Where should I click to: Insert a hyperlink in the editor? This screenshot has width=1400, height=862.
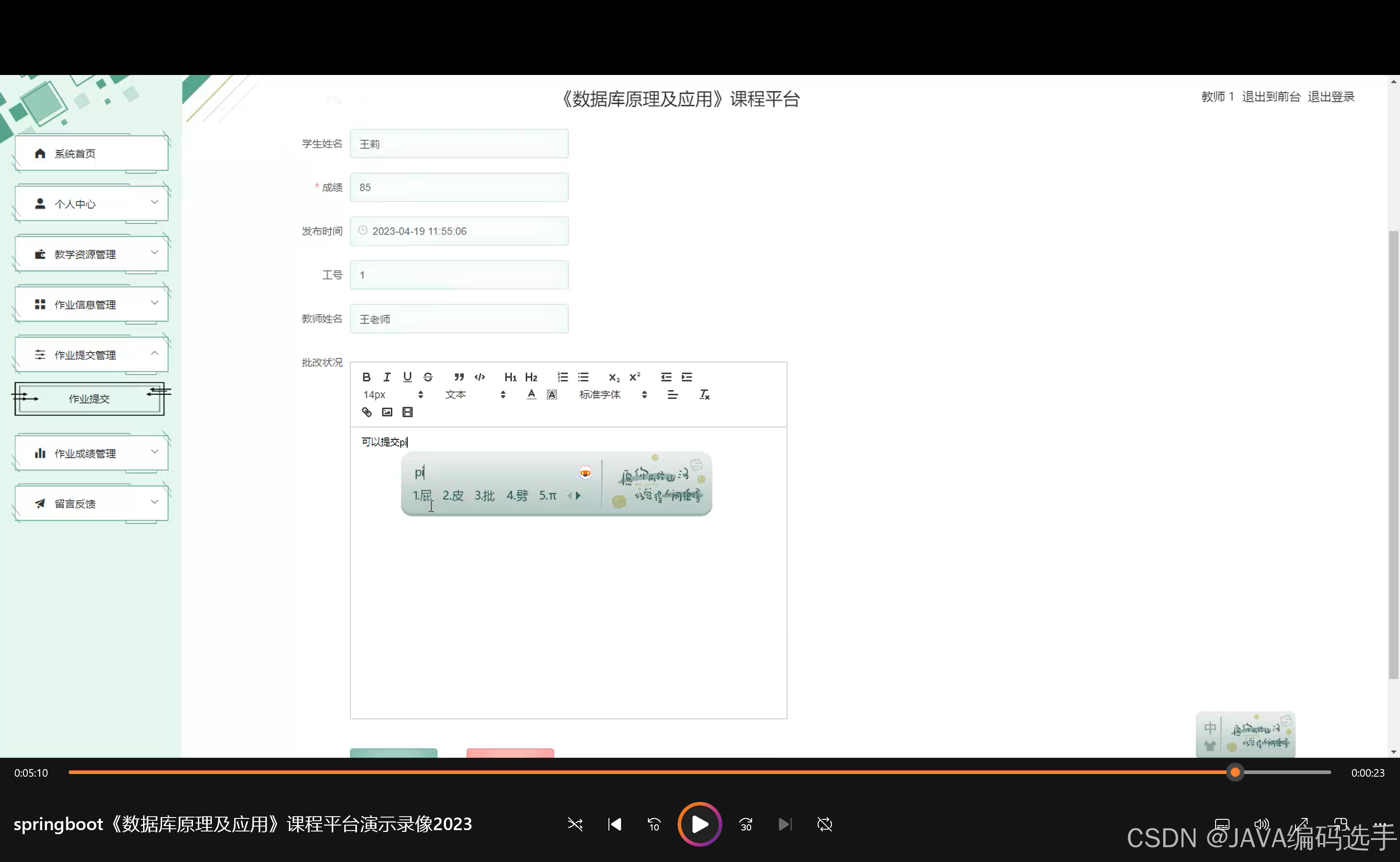[367, 412]
